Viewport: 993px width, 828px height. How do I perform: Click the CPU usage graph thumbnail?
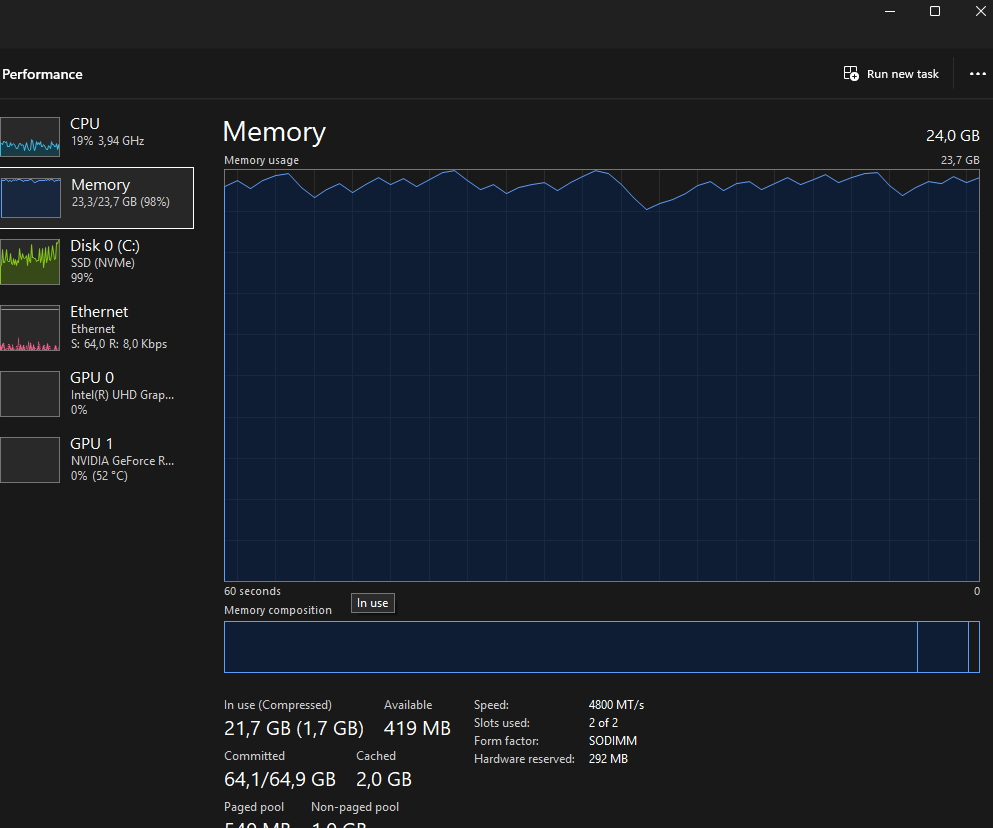click(30, 136)
